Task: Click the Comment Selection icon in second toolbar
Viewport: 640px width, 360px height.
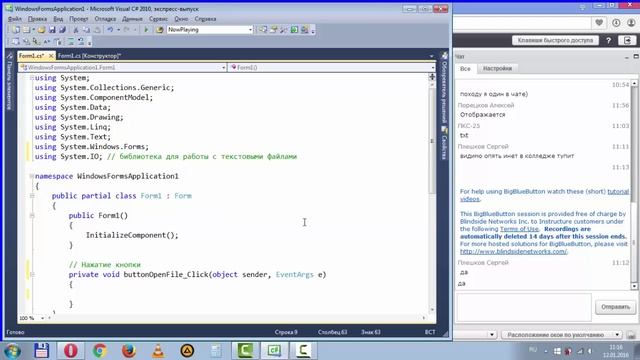Action: click(71, 42)
